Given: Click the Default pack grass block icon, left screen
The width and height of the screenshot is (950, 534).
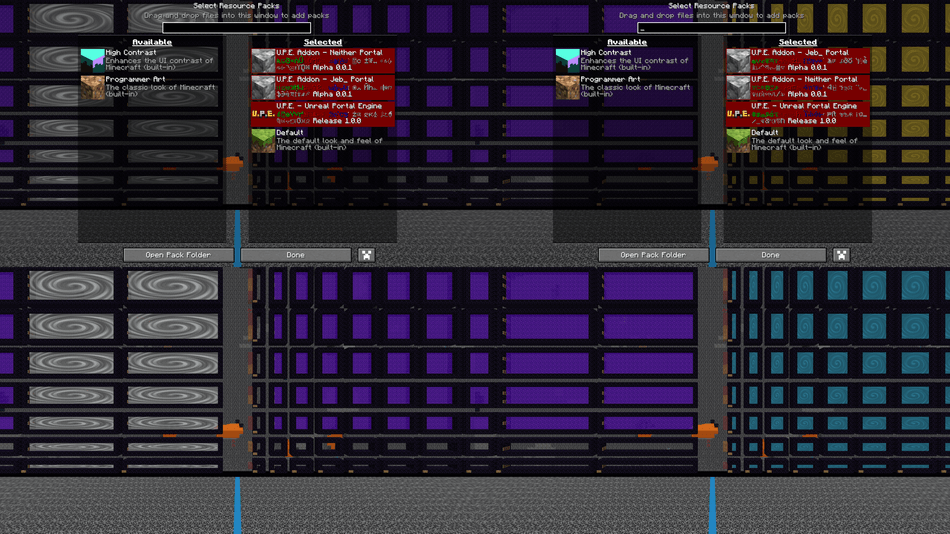Looking at the screenshot, I should tap(264, 141).
